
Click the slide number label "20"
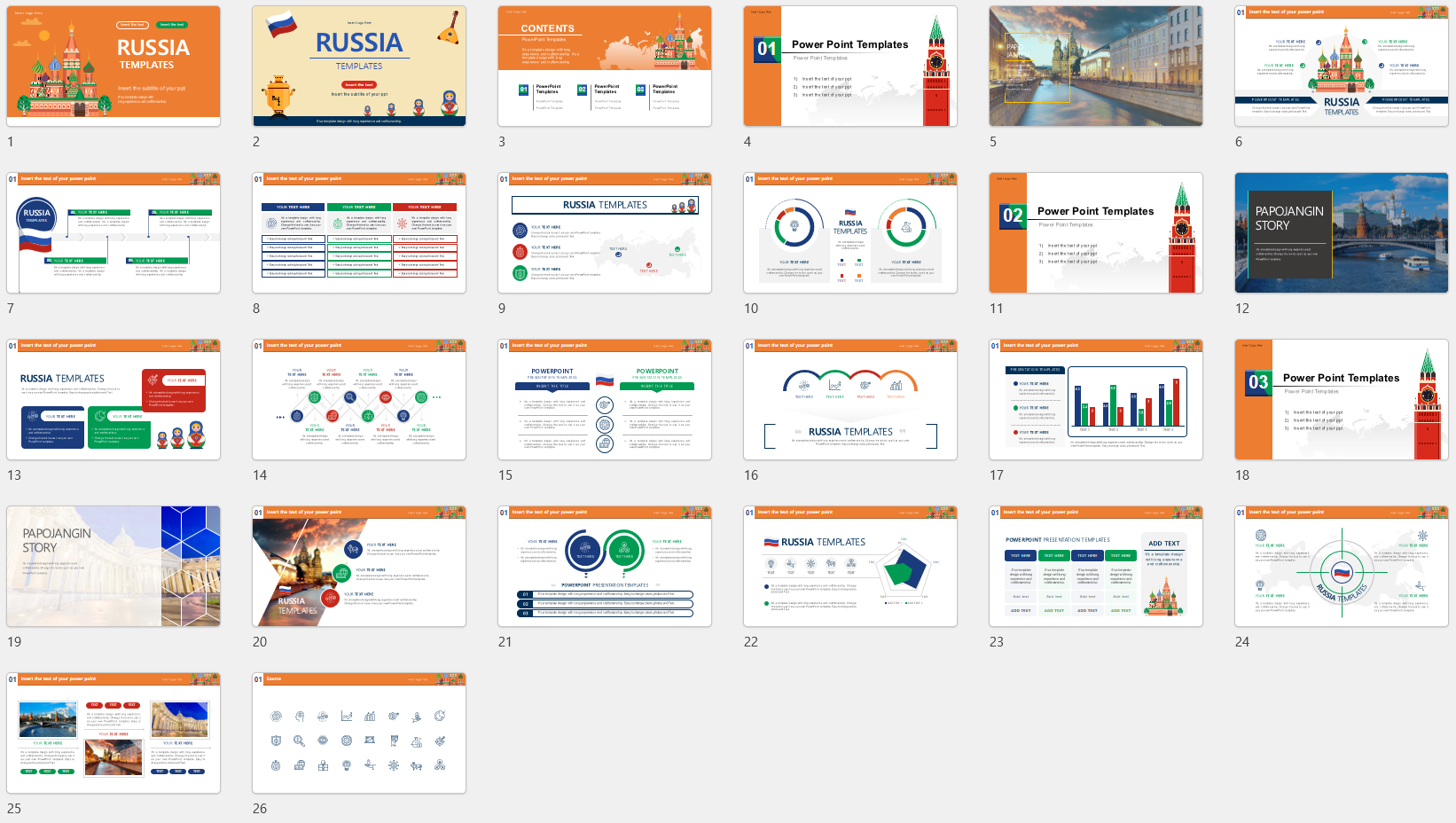point(260,642)
